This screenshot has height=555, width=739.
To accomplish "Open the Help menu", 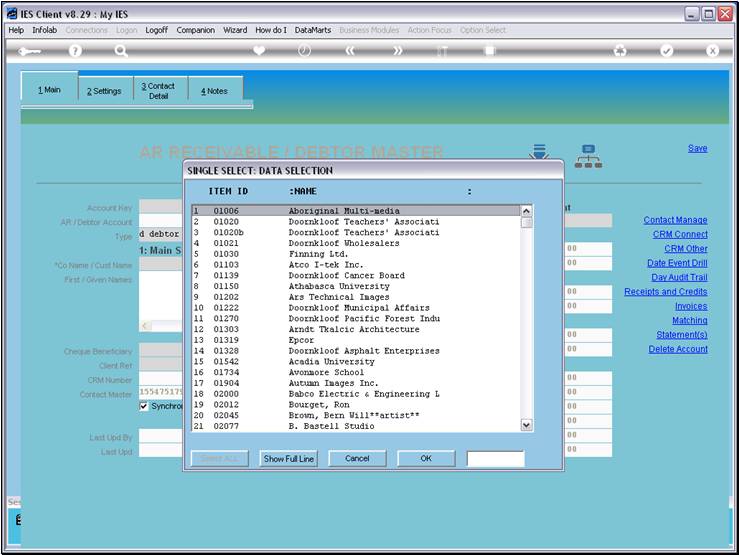I will [x=16, y=30].
